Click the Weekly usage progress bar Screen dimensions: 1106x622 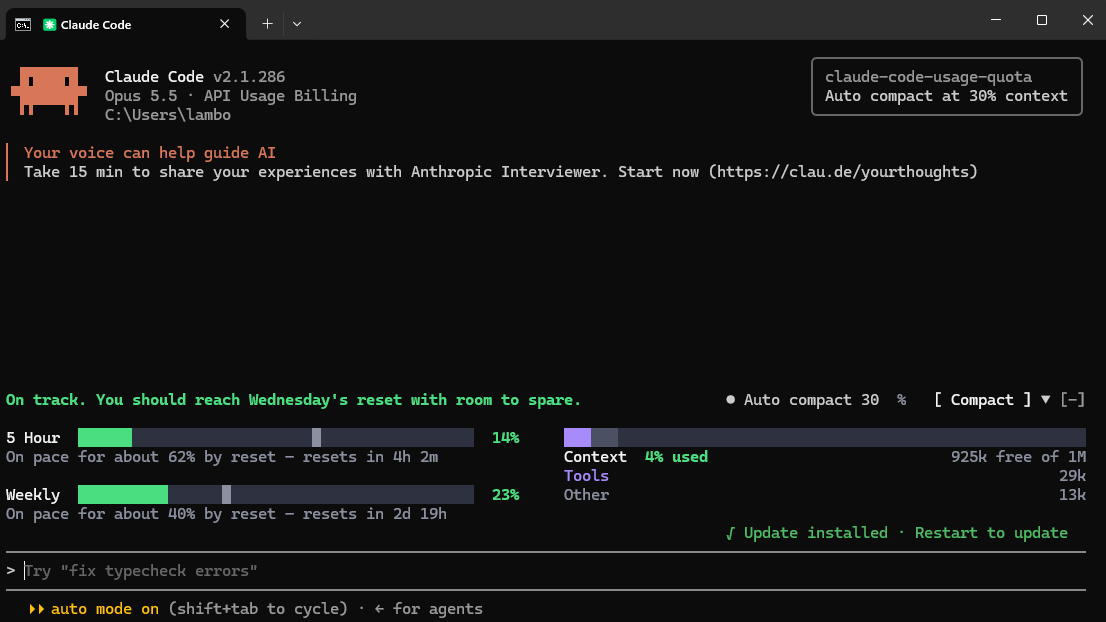pos(276,494)
